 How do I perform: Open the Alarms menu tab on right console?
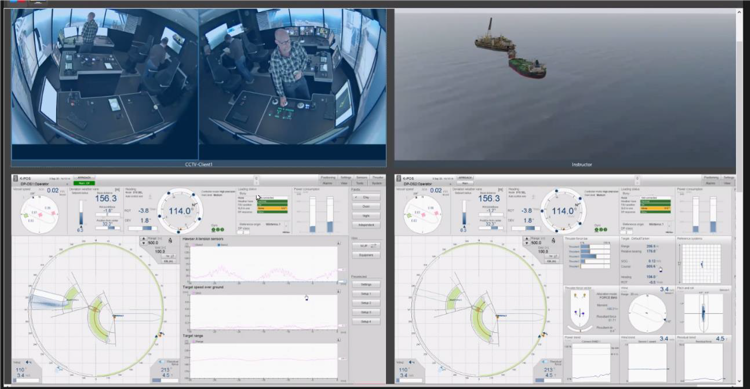point(710,183)
